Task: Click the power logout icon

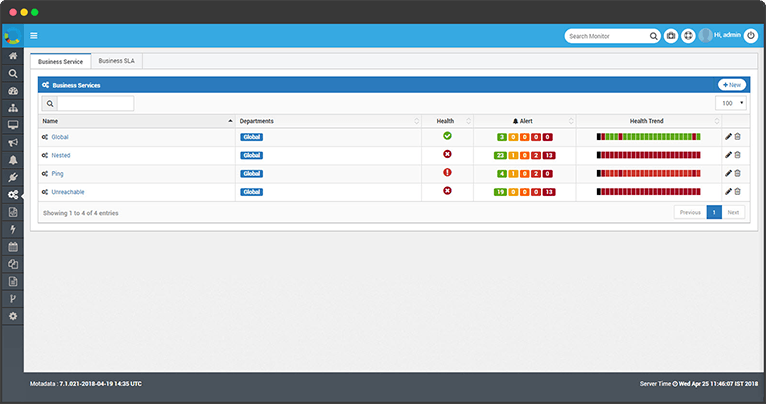Action: 751,35
